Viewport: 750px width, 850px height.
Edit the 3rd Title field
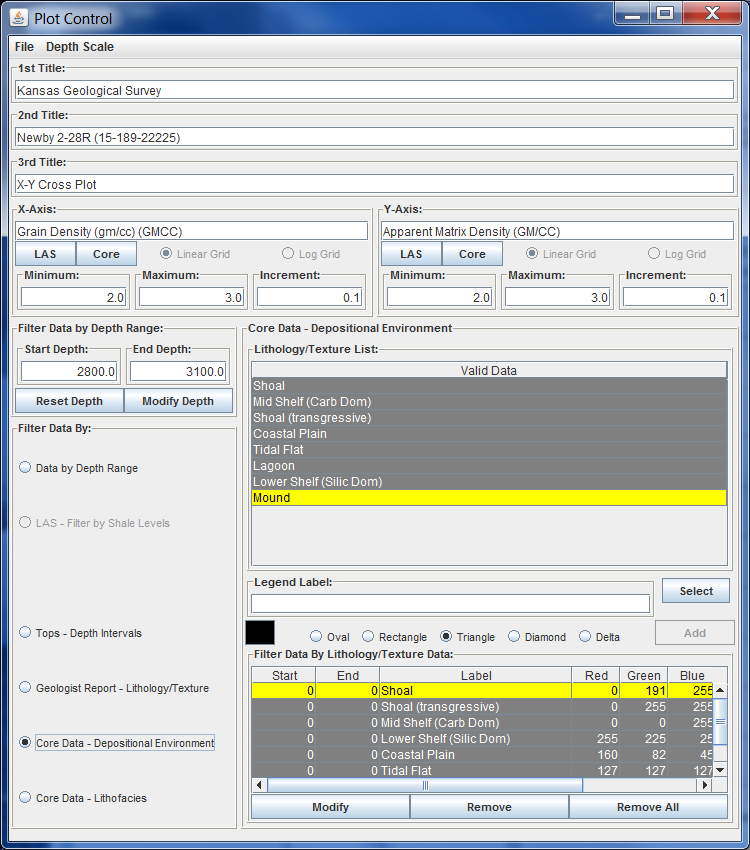coord(374,184)
